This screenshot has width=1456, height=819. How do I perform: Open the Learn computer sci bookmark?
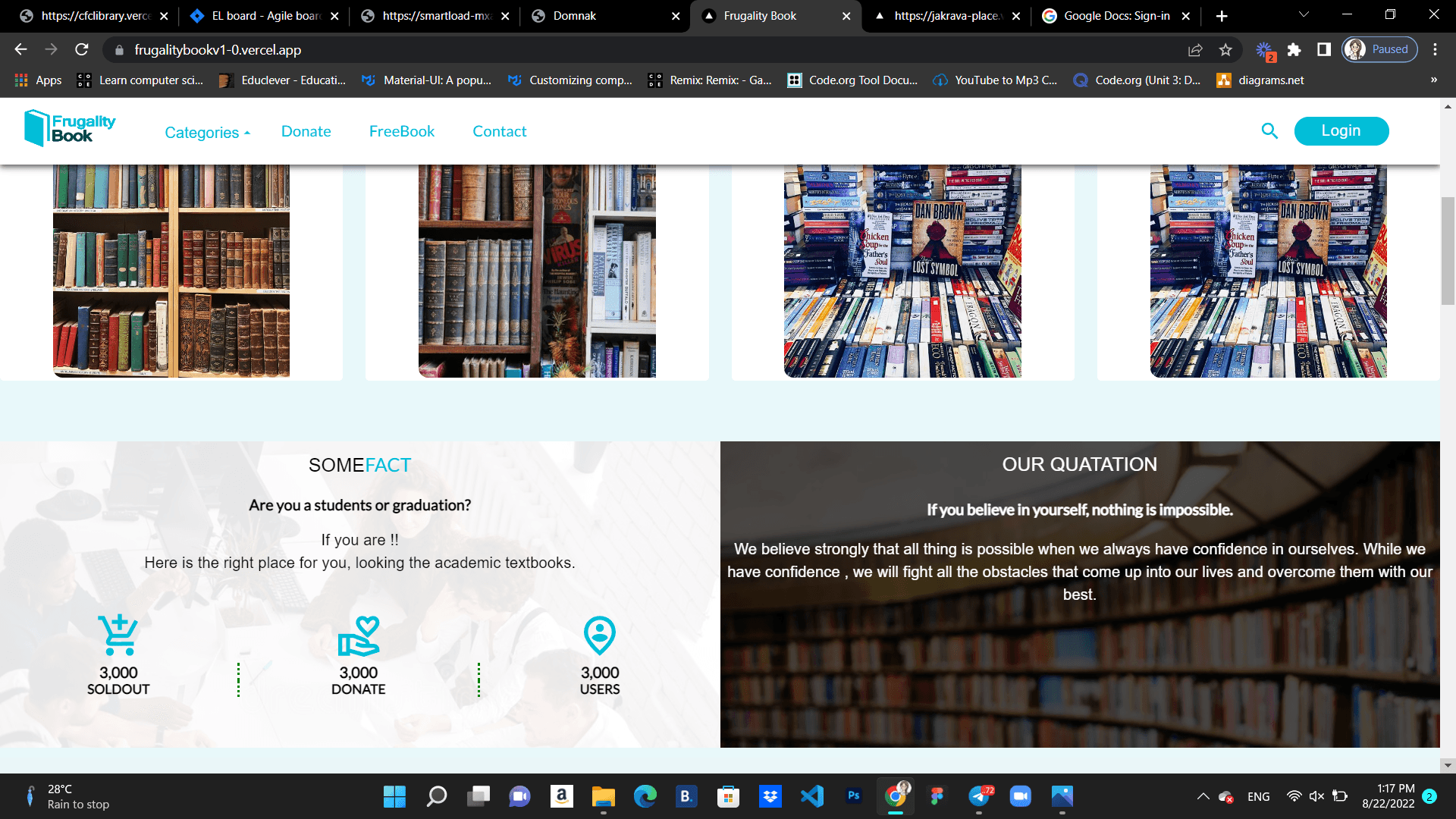point(140,80)
